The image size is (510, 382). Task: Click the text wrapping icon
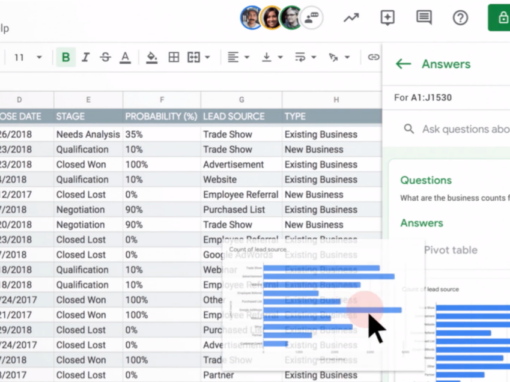[x=300, y=57]
